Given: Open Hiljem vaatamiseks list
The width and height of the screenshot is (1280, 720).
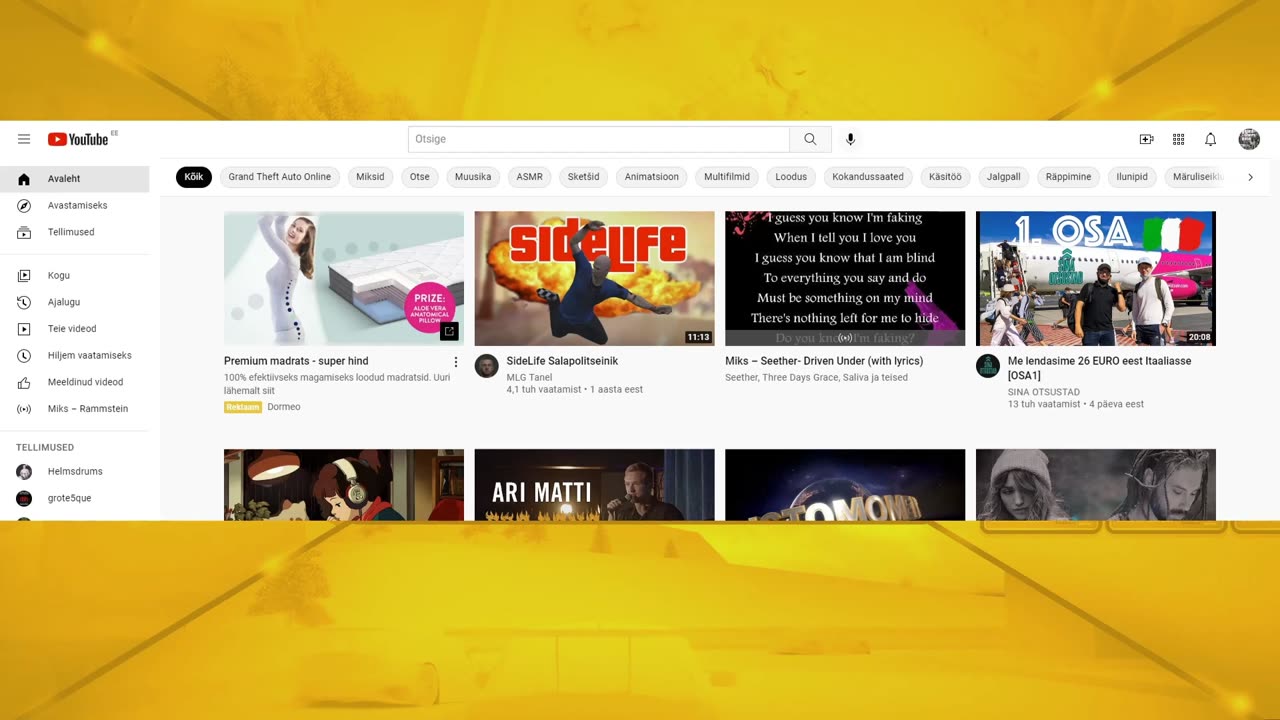Looking at the screenshot, I should [75, 355].
